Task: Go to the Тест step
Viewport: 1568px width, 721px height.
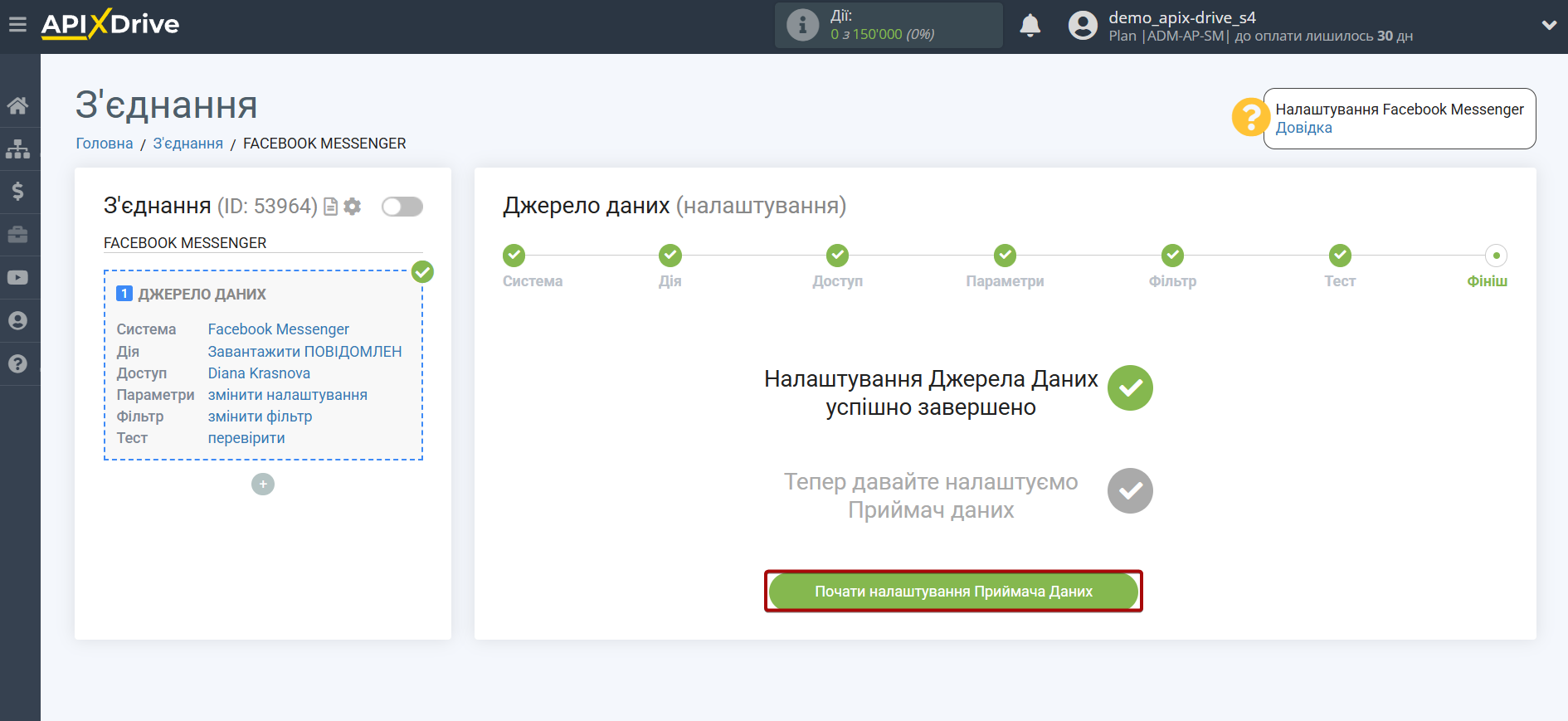Action: pyautogui.click(x=1340, y=256)
